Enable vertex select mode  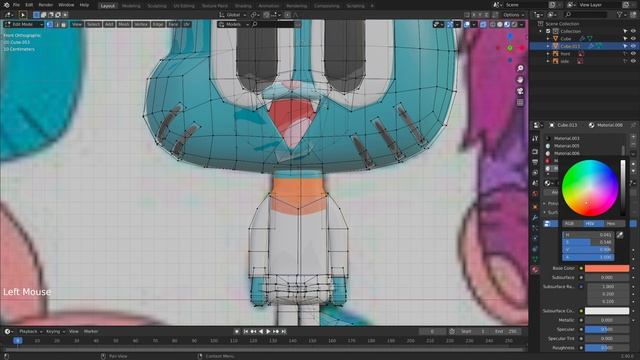point(50,24)
